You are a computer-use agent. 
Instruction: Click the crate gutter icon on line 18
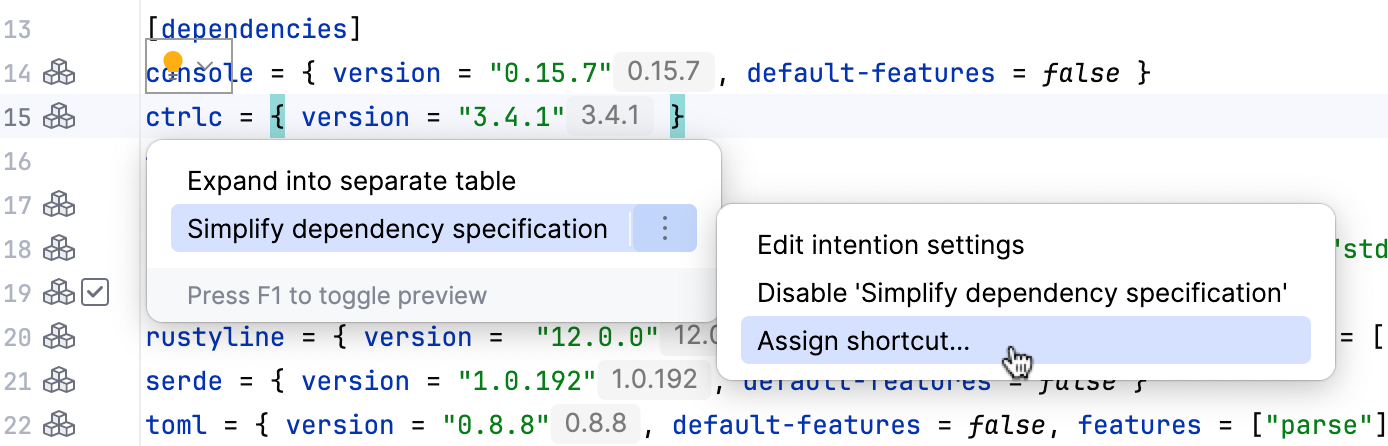pos(59,249)
